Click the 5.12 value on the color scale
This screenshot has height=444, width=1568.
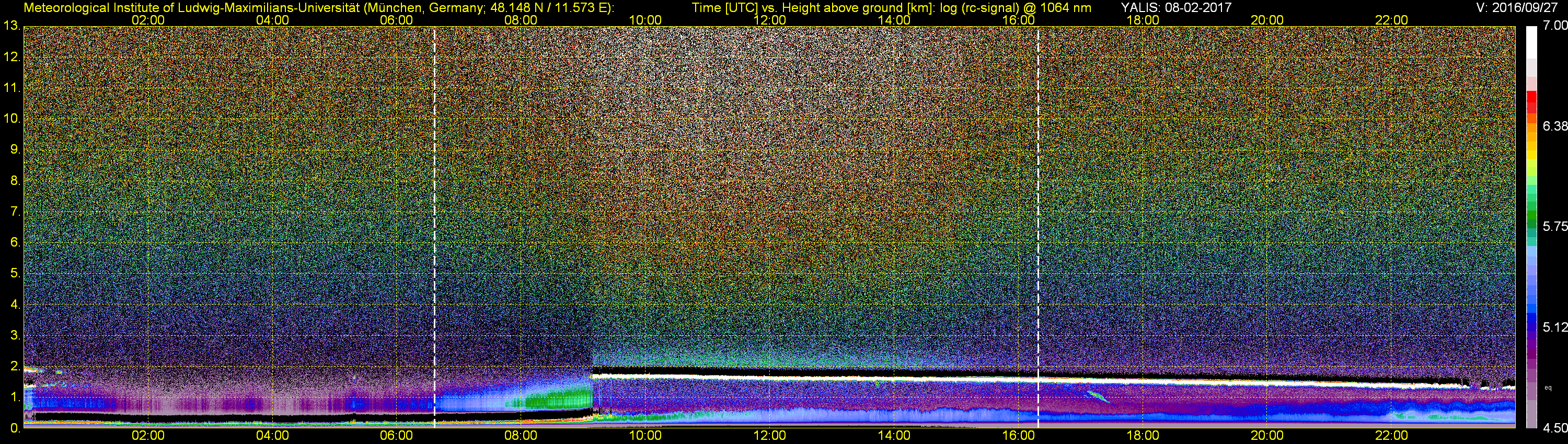(1554, 327)
